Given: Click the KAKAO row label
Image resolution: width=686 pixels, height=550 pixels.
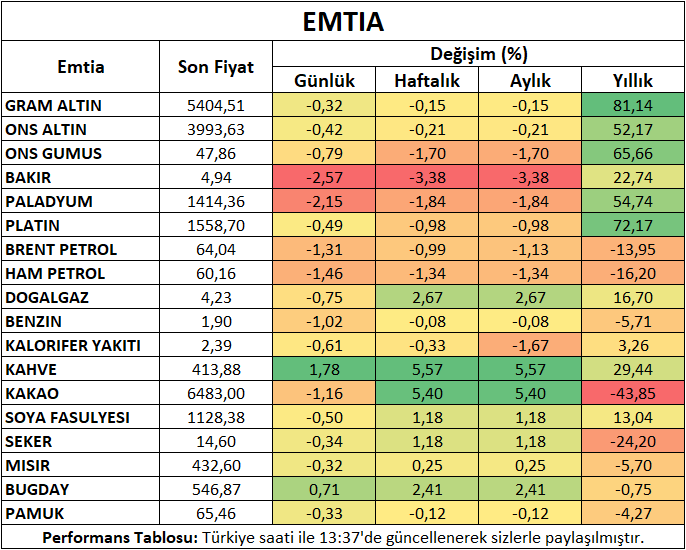Looking at the screenshot, I should pos(30,393).
